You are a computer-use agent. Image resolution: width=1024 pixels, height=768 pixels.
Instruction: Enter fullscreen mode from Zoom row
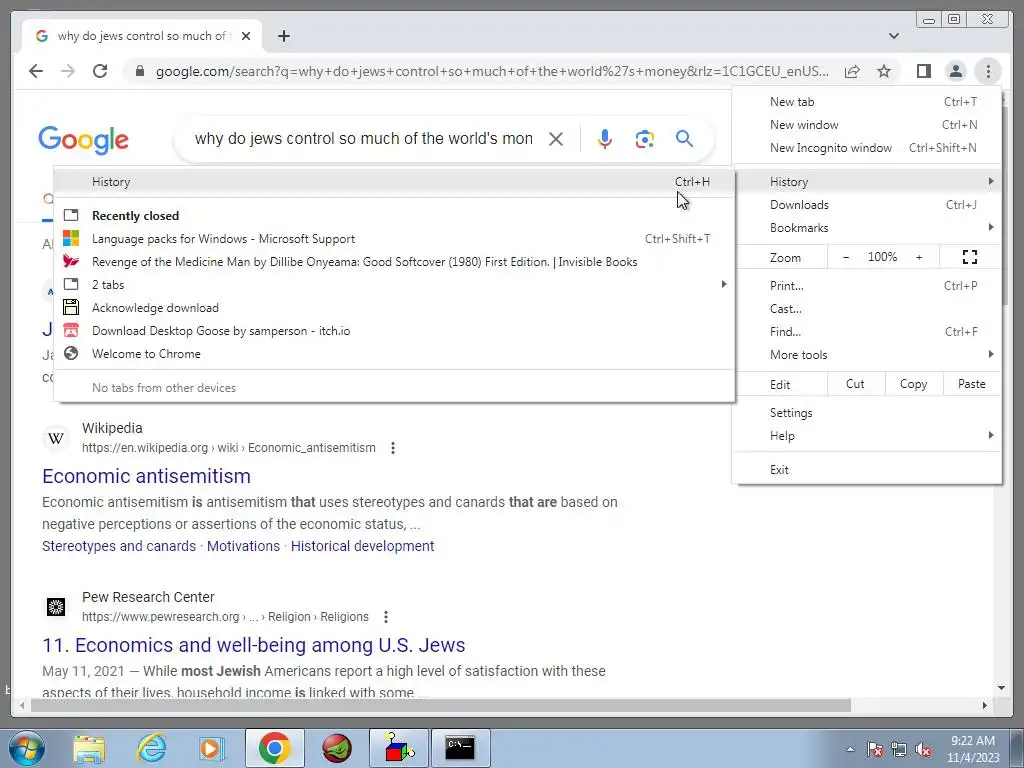point(970,257)
